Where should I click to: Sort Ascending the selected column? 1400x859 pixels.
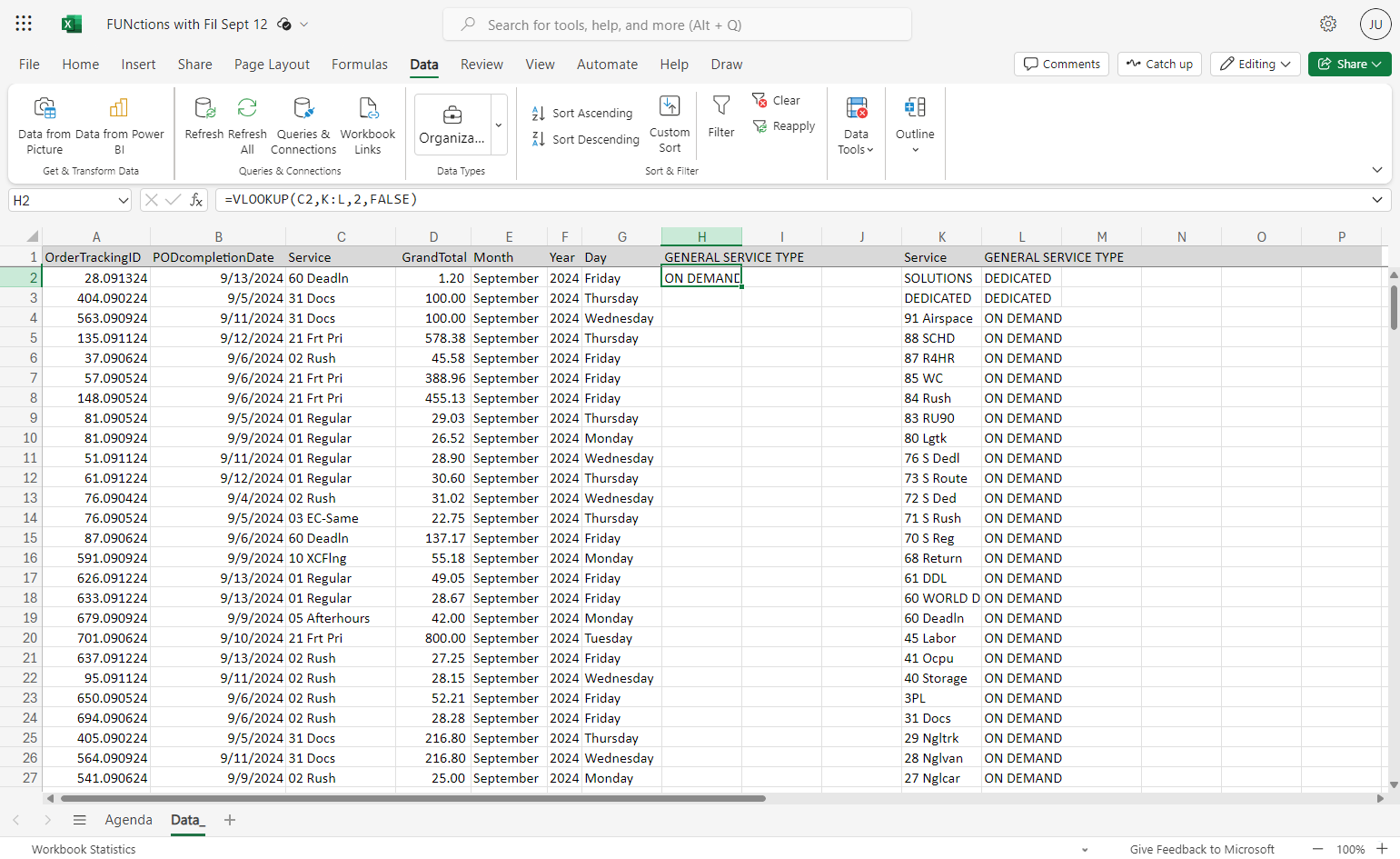582,114
